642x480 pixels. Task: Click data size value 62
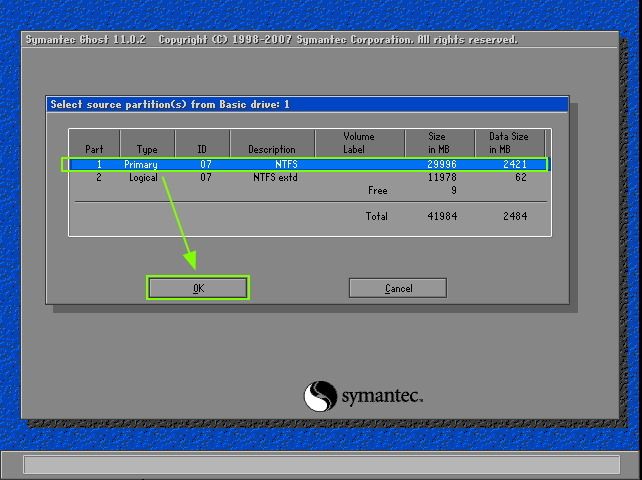coord(521,177)
